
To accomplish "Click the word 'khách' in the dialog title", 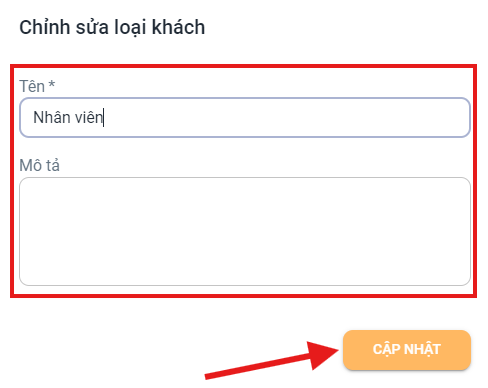I will (x=178, y=27).
